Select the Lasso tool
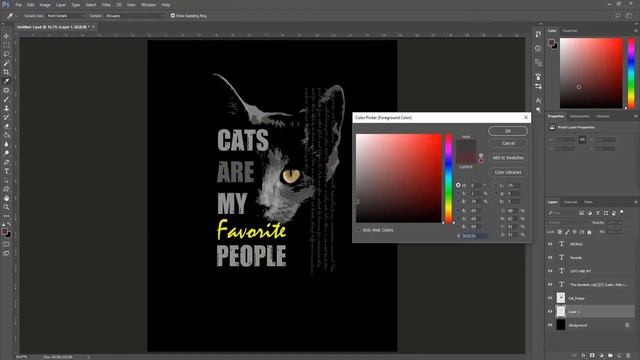640x360 pixels. pyautogui.click(x=6, y=54)
